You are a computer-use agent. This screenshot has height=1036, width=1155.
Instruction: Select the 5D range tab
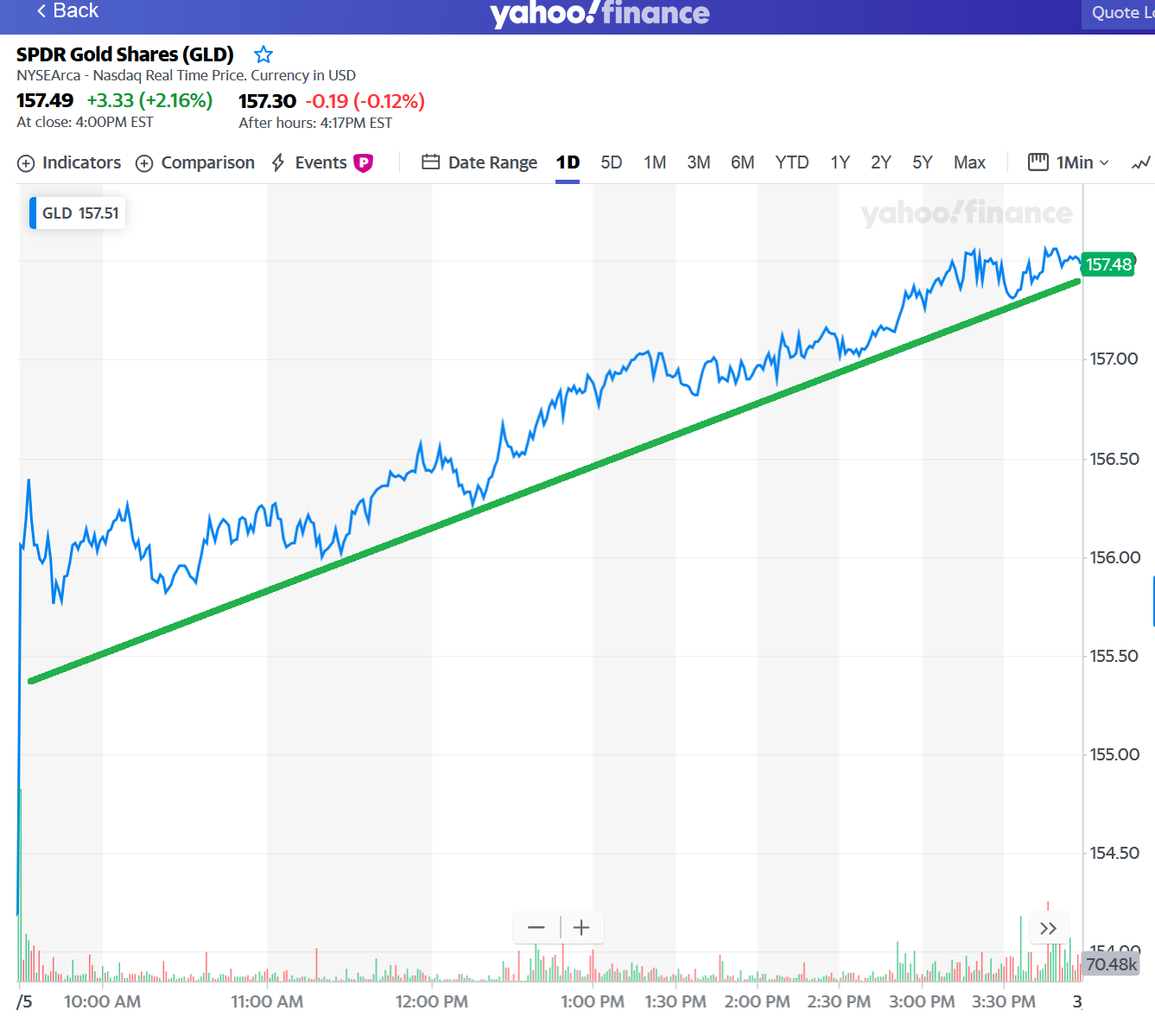coord(612,162)
